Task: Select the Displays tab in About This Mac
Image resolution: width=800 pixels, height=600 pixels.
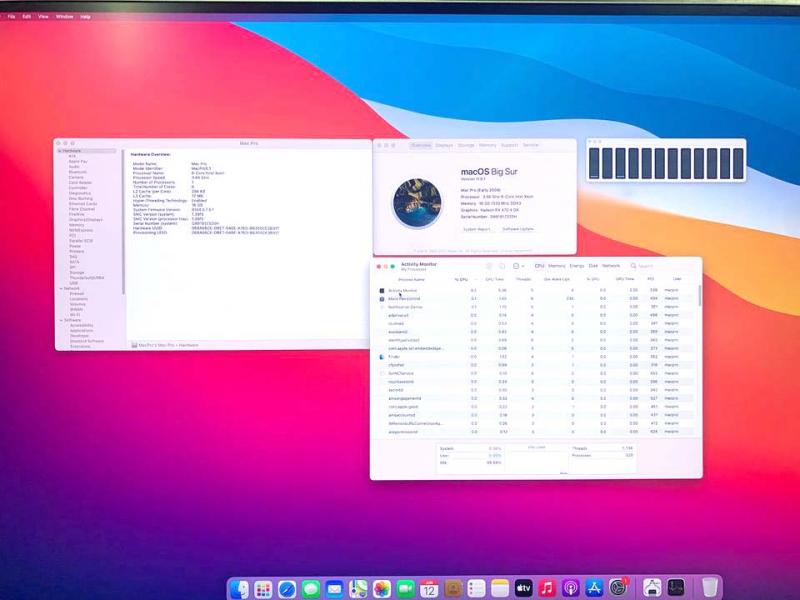Action: (444, 145)
